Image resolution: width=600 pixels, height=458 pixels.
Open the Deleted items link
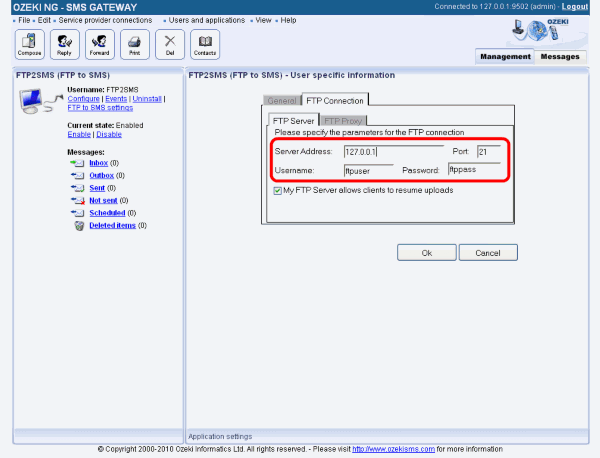112,226
